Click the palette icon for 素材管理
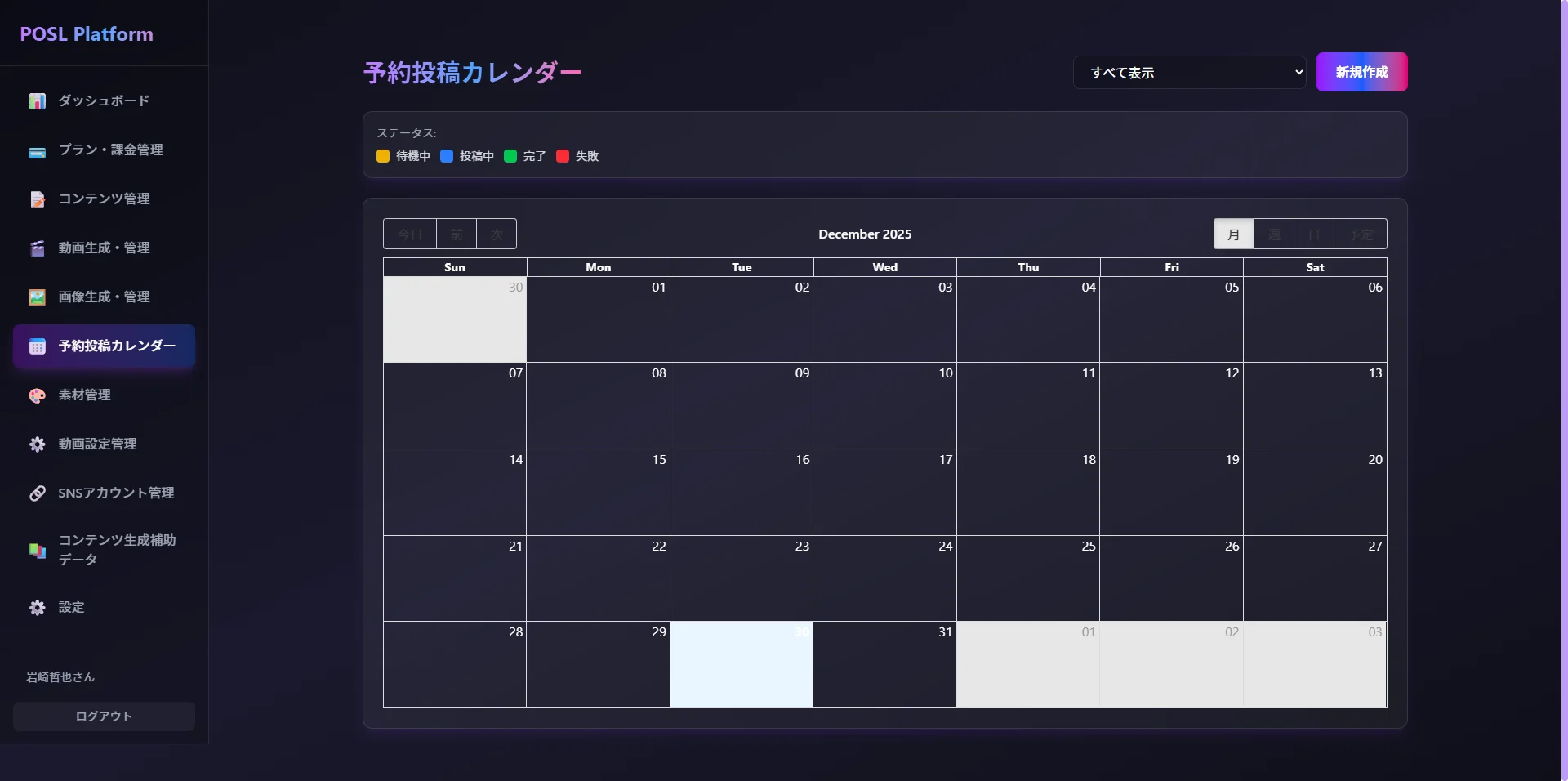 pos(38,395)
